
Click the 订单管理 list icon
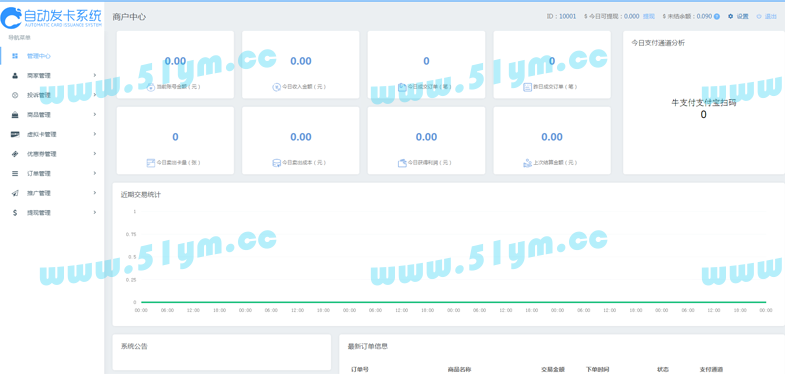15,173
